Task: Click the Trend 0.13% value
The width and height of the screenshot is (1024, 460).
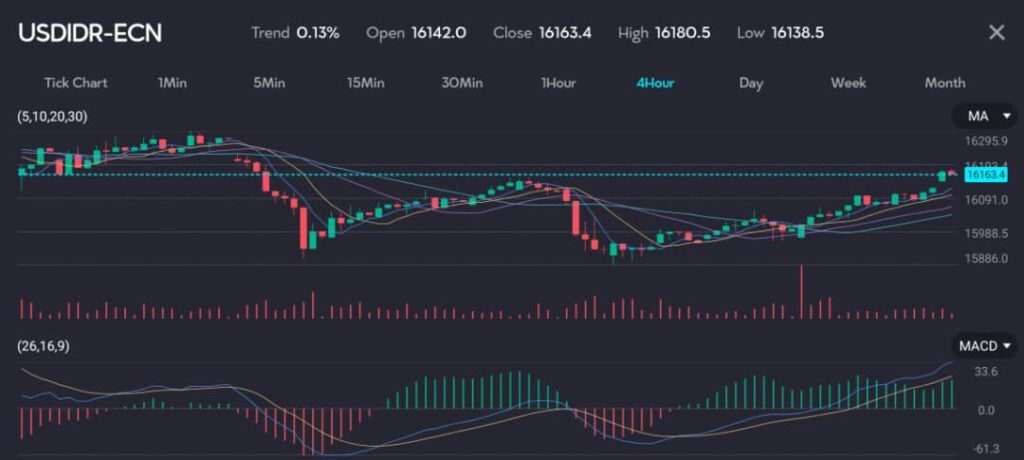Action: tap(318, 33)
